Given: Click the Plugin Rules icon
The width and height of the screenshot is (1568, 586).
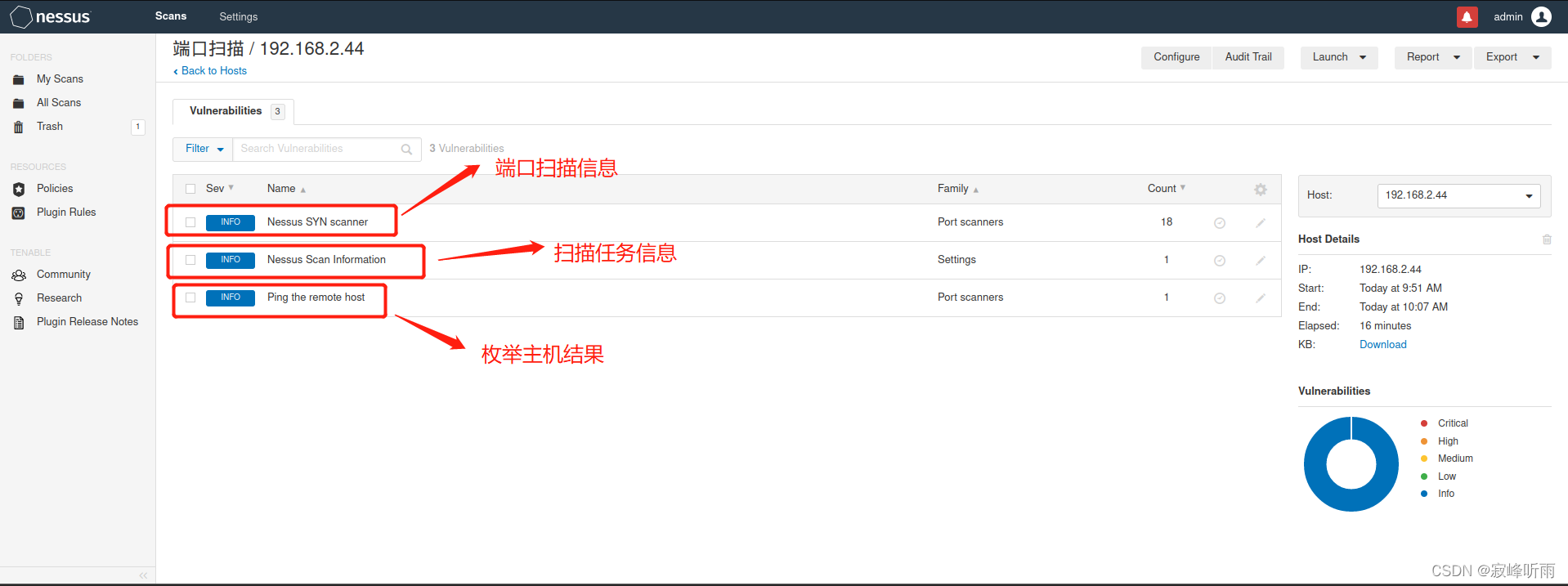Looking at the screenshot, I should coord(19,212).
